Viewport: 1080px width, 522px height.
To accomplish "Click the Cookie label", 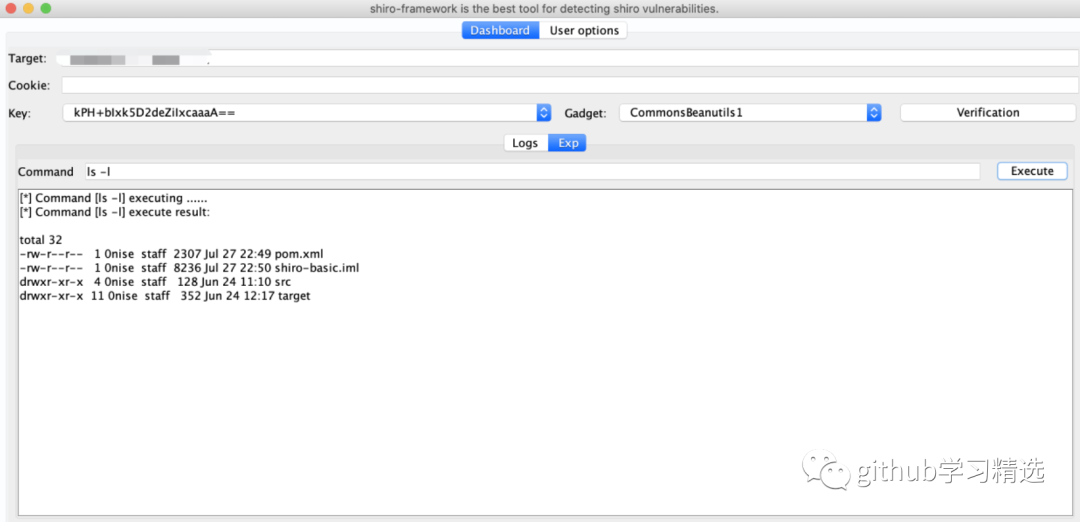I will [29, 85].
